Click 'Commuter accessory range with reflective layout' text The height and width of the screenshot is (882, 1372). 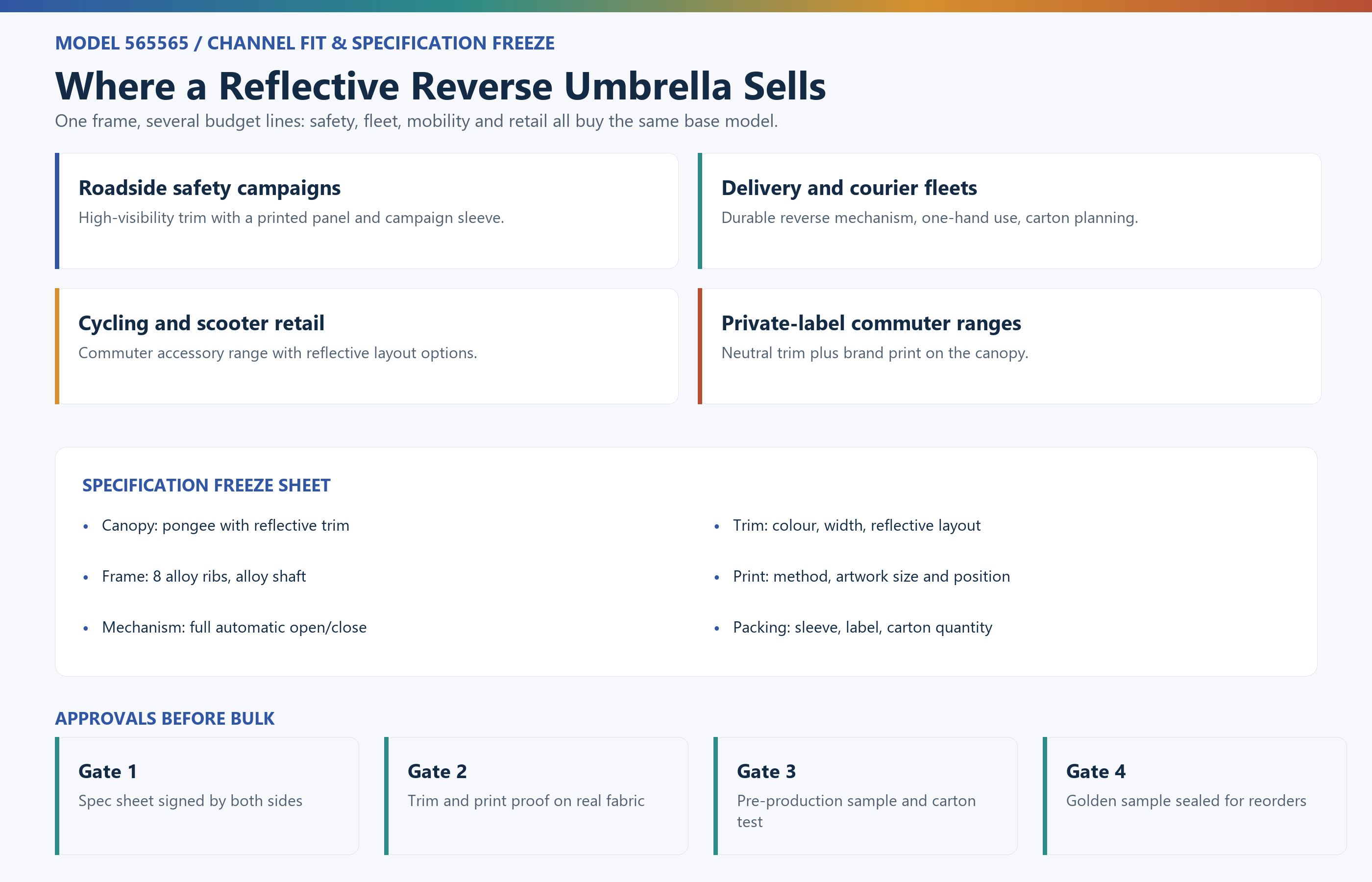[x=278, y=353]
